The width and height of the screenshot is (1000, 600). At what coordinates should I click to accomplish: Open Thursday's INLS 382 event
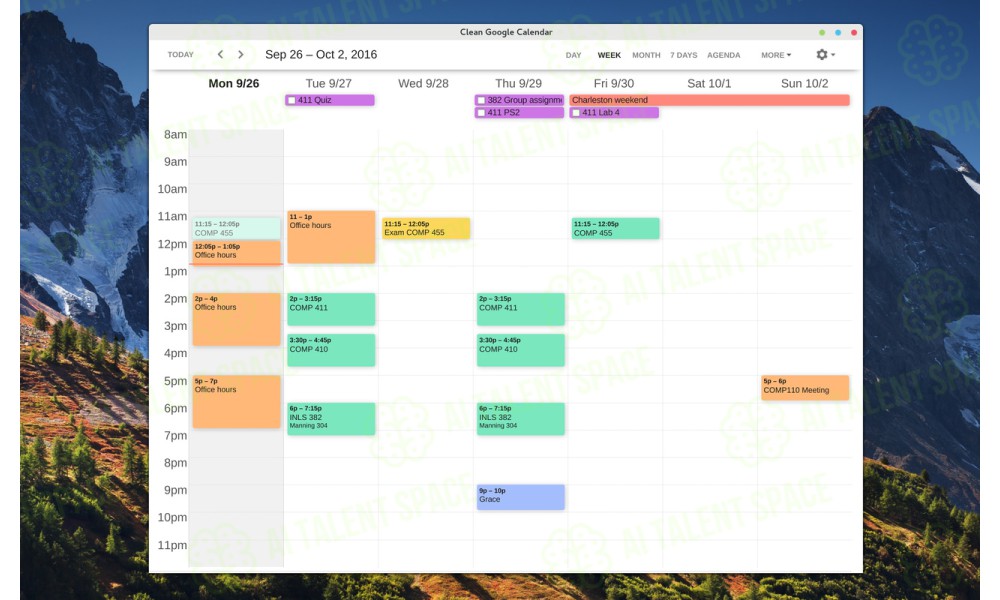tap(520, 419)
